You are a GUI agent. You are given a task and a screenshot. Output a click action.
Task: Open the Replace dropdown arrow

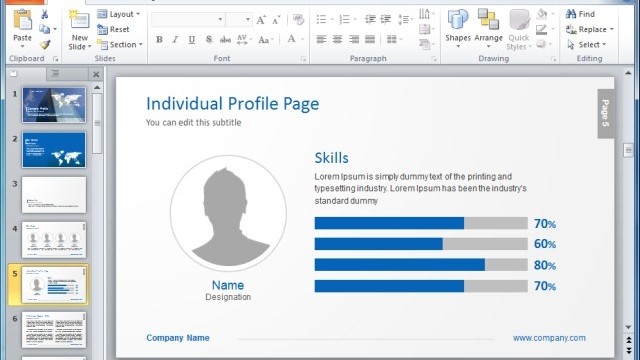(x=611, y=29)
